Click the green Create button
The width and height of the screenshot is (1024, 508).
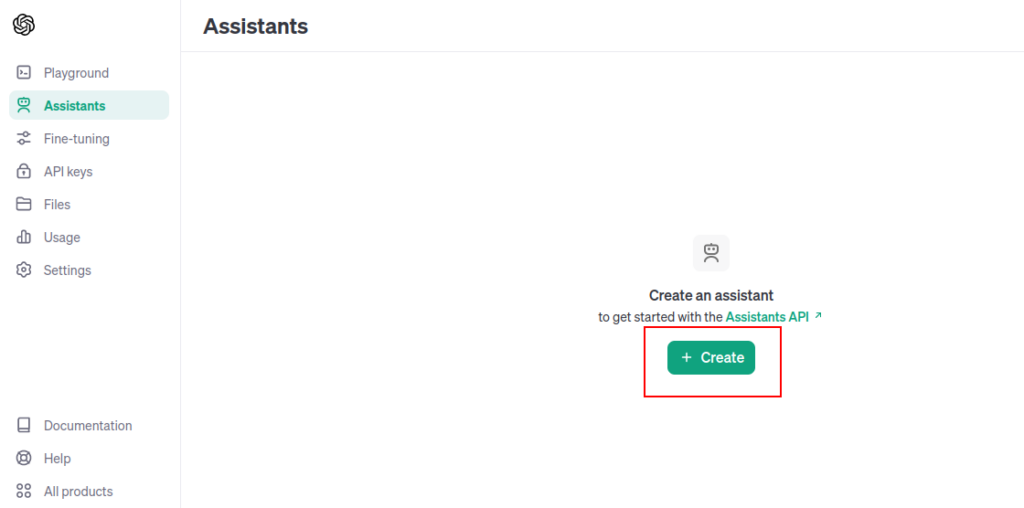[711, 358]
